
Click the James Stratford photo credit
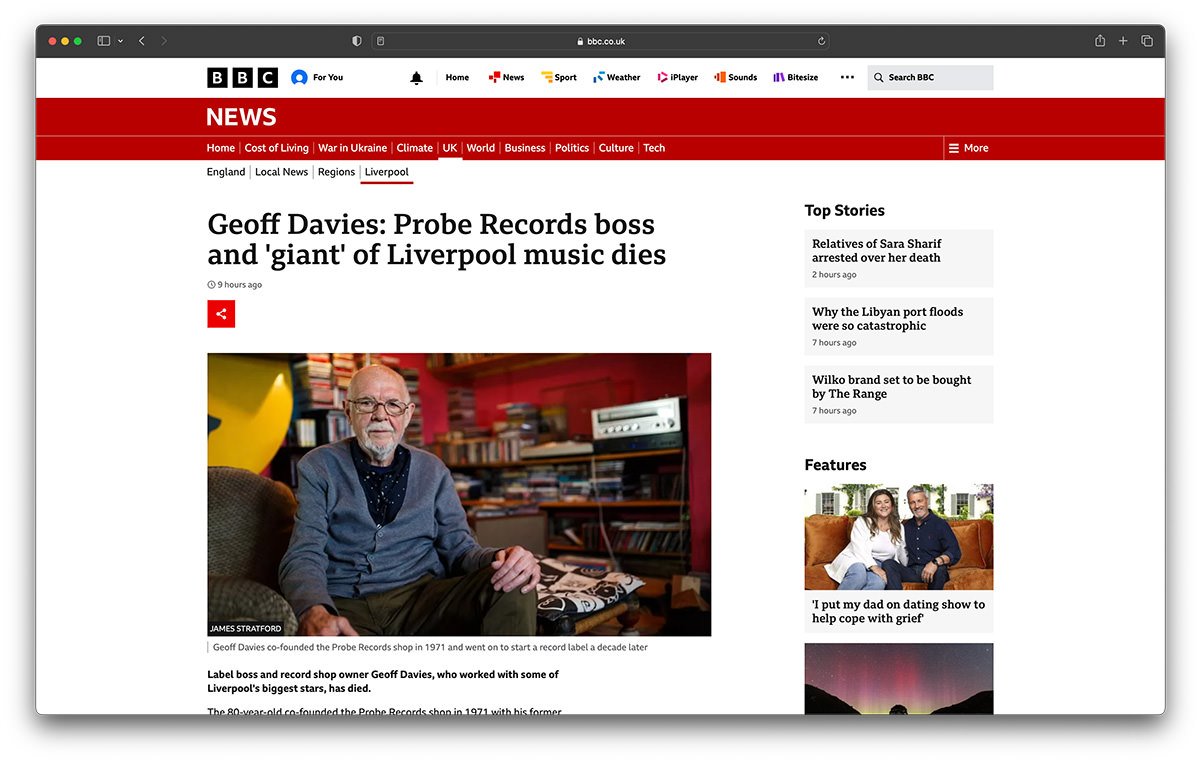(x=245, y=629)
